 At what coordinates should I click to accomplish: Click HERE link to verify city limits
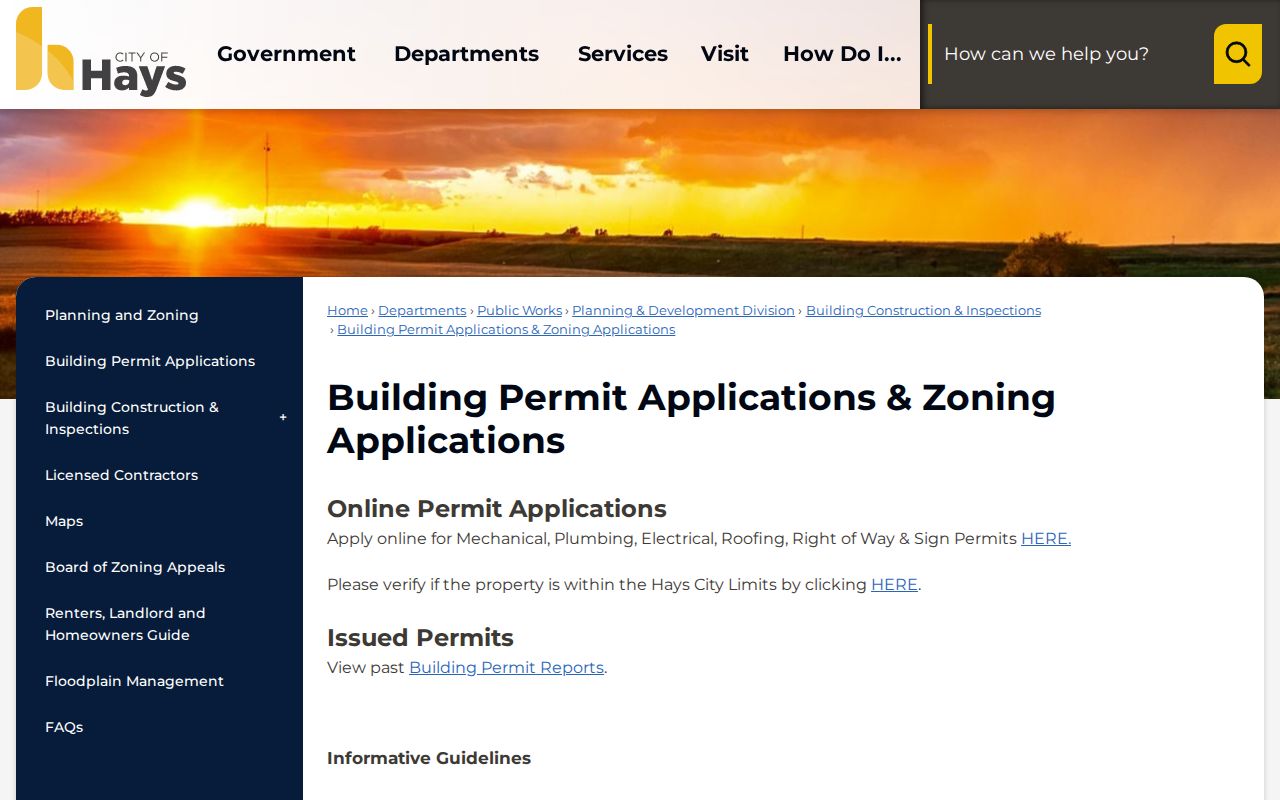pos(894,585)
